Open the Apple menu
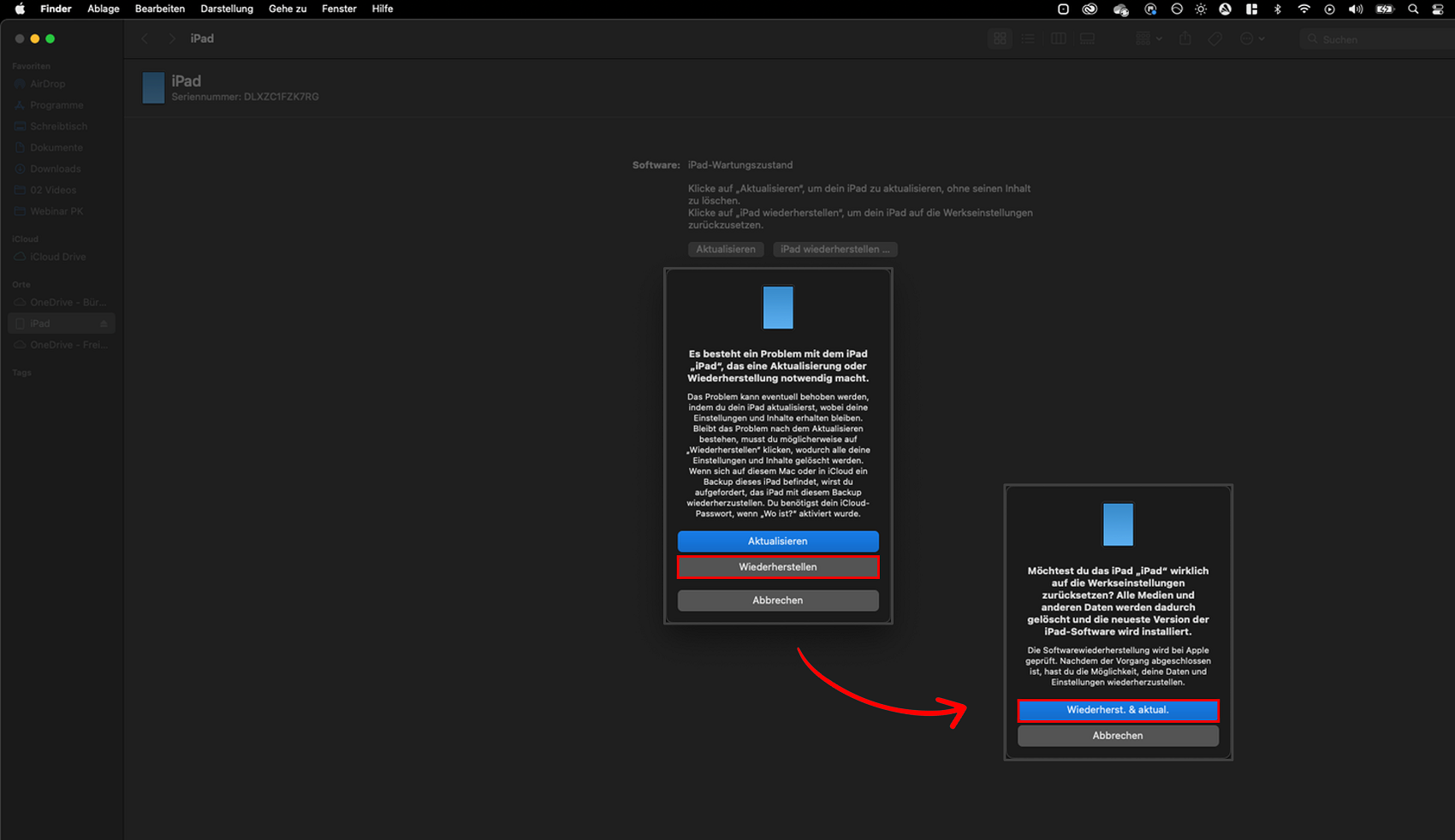The image size is (1455, 840). [x=20, y=9]
